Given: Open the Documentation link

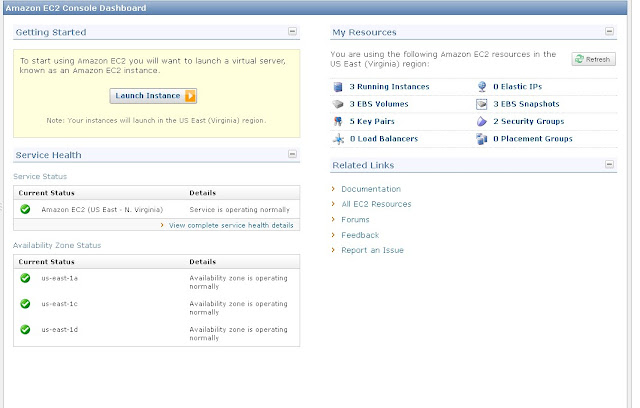Looking at the screenshot, I should tap(371, 189).
